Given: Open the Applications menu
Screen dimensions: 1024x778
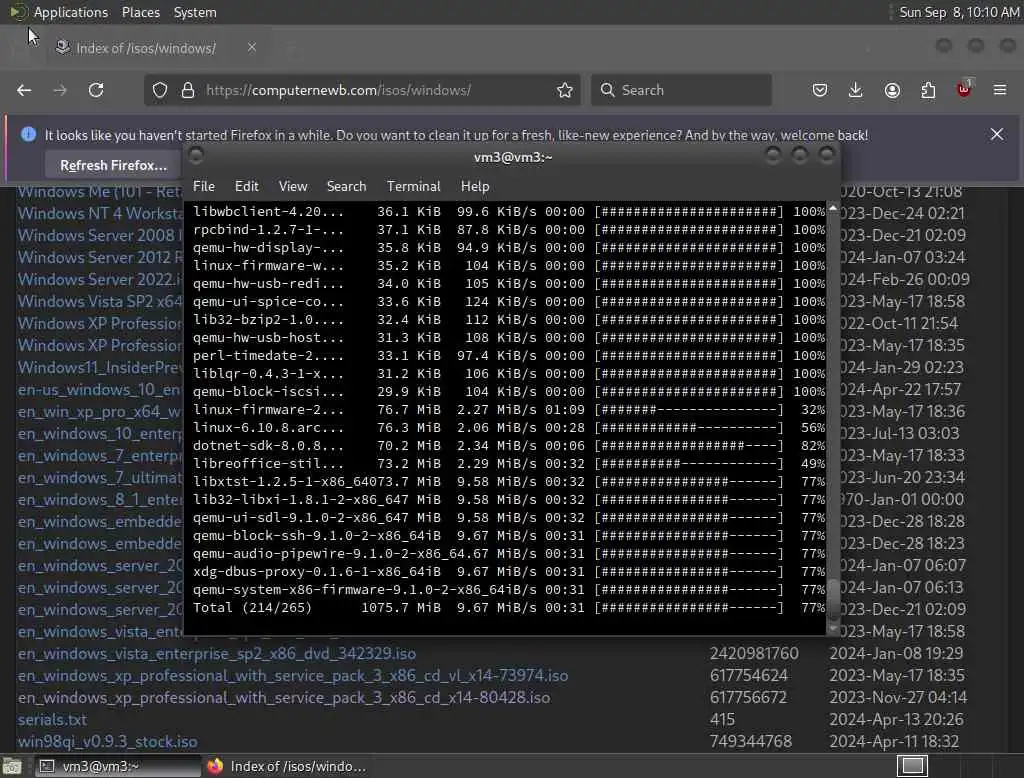Looking at the screenshot, I should [x=71, y=12].
